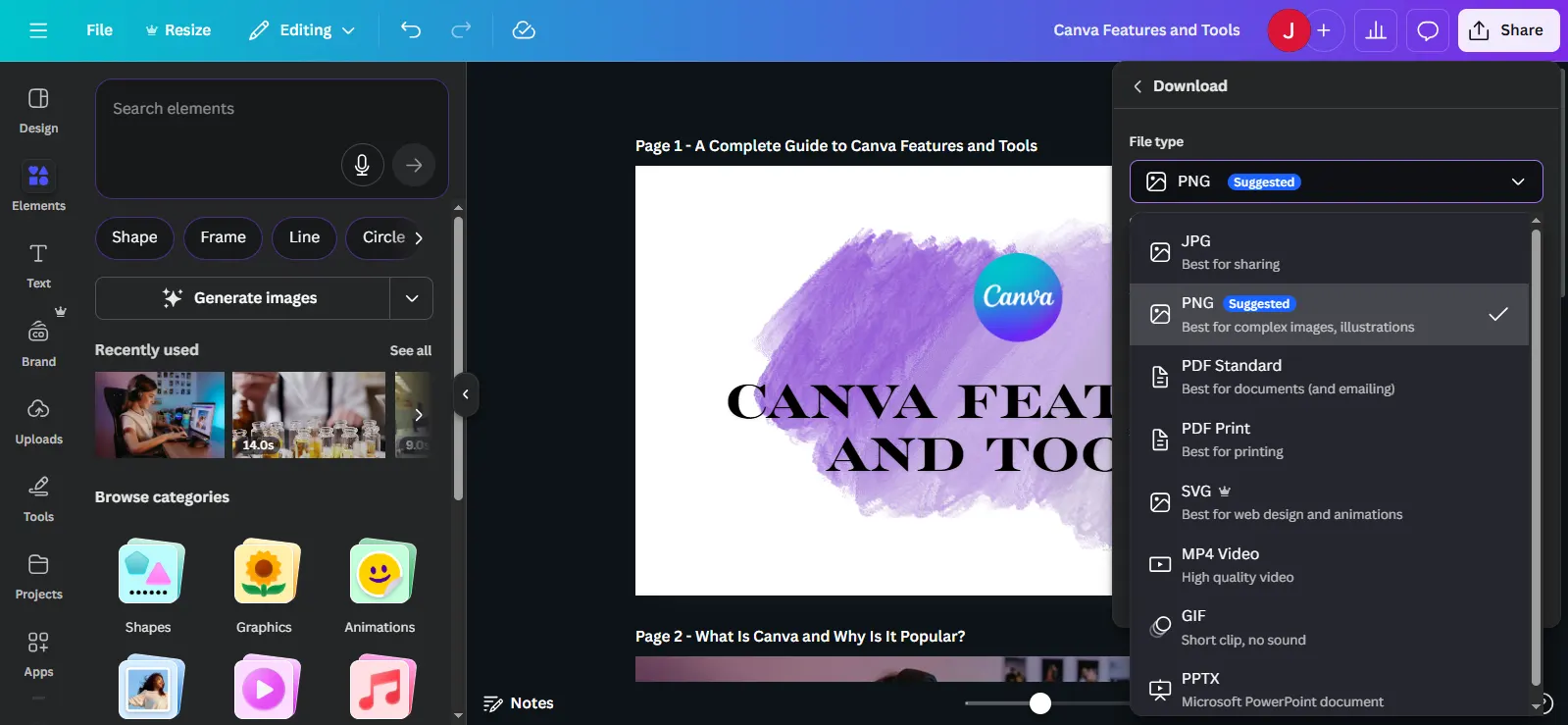Viewport: 1568px width, 725px height.
Task: Click the Page 1 title text
Action: coord(836,146)
